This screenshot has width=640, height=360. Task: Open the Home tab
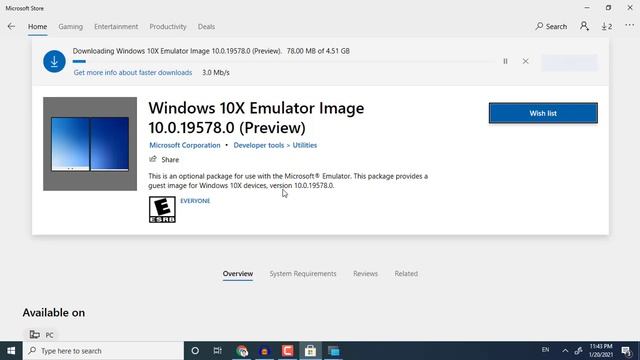coord(38,27)
